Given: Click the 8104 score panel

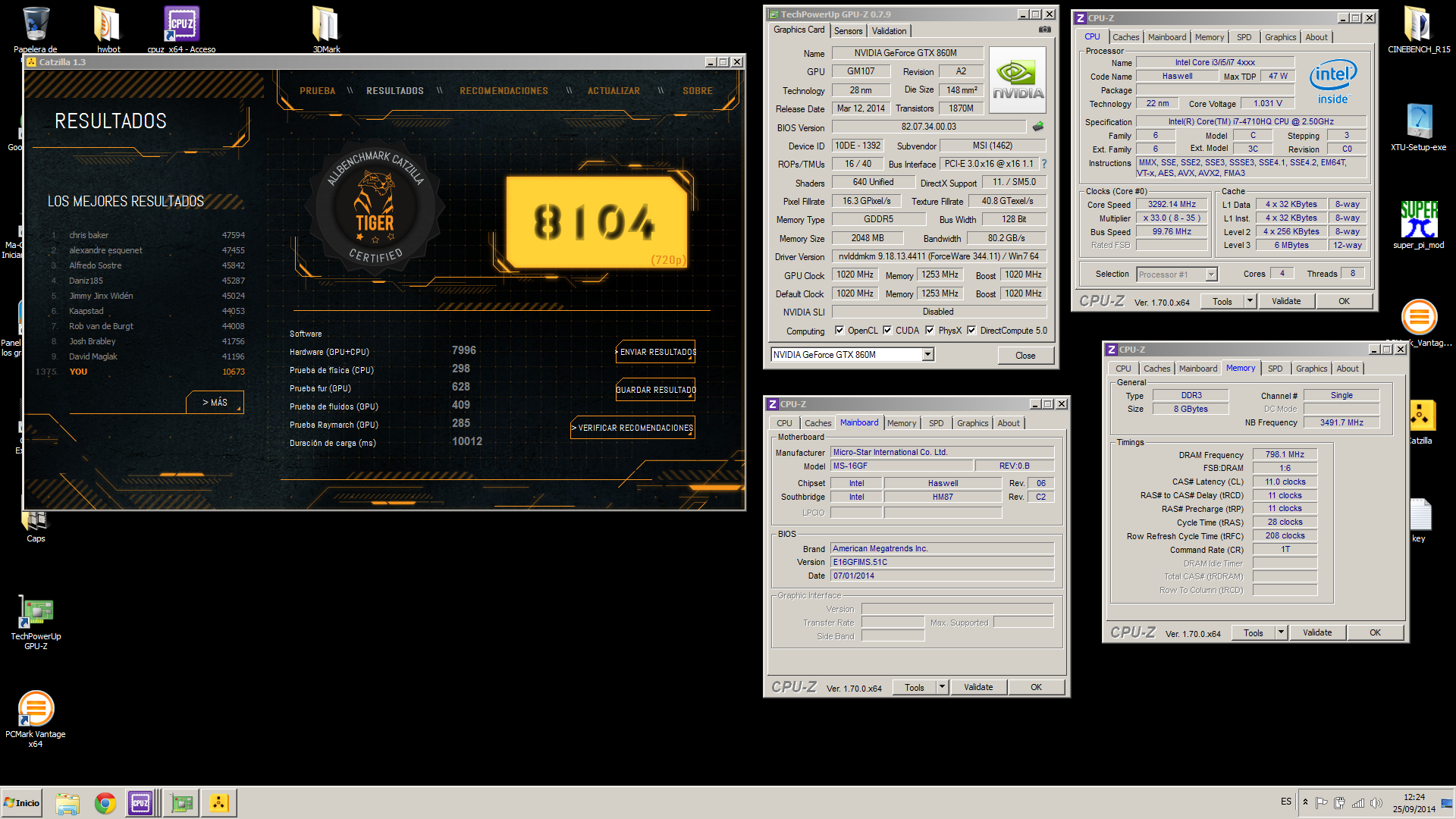Looking at the screenshot, I should (x=597, y=221).
